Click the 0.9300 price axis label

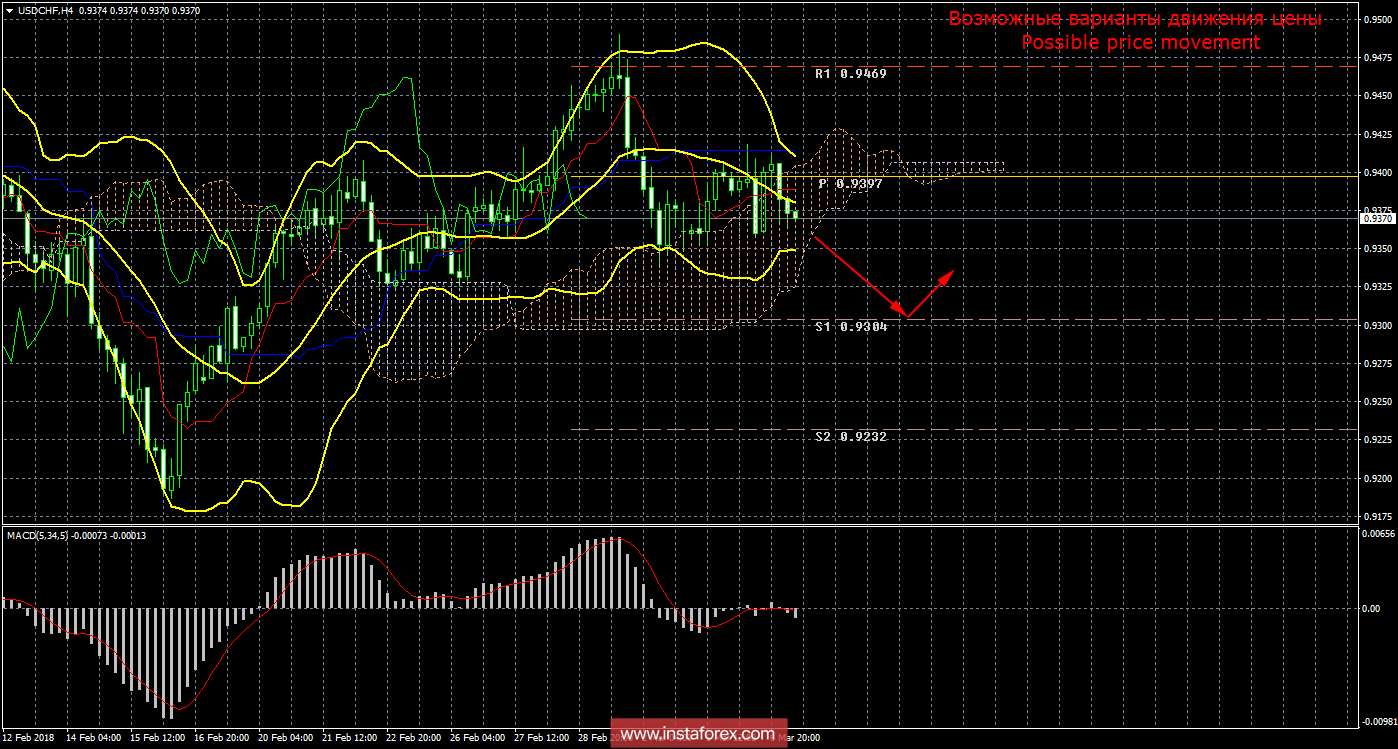pyautogui.click(x=1378, y=326)
